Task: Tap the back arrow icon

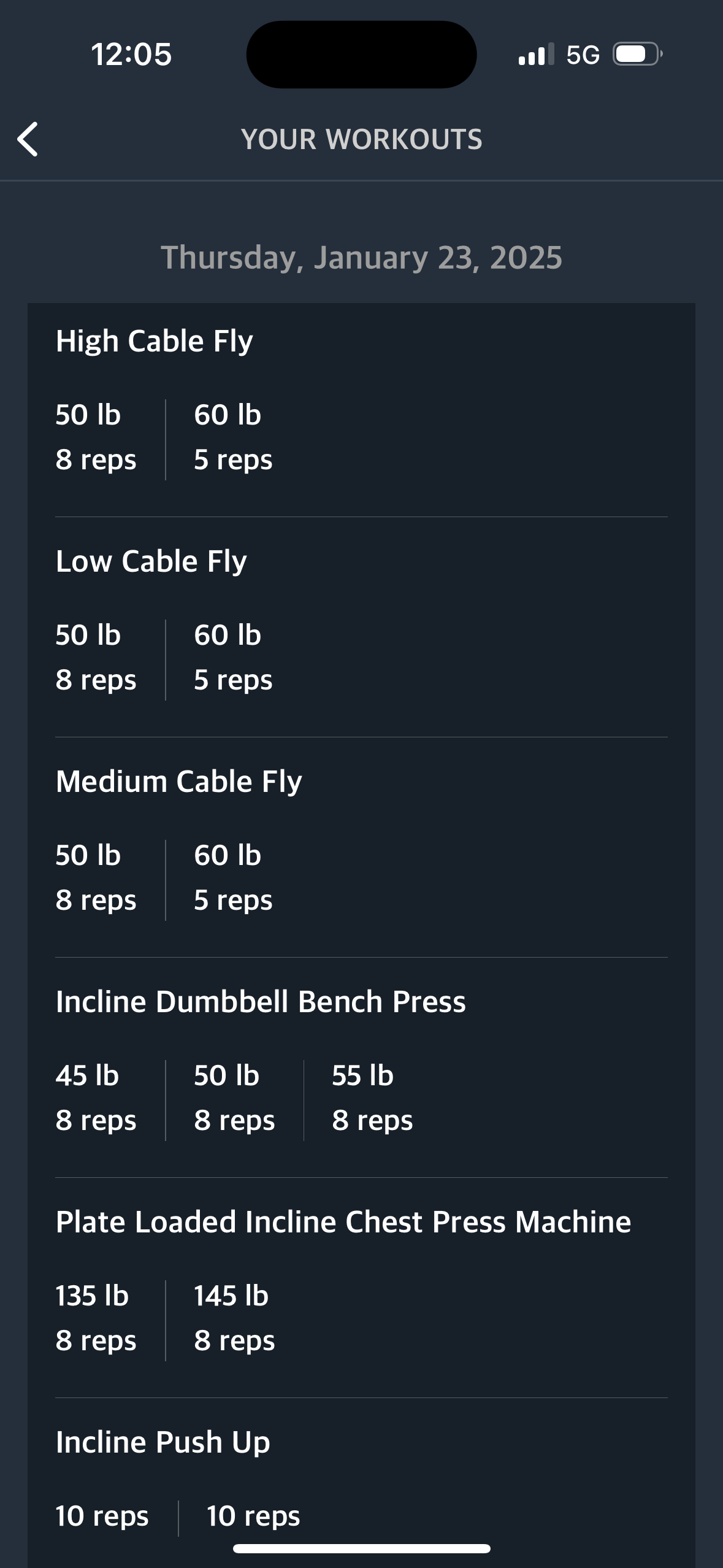Action: coord(28,139)
